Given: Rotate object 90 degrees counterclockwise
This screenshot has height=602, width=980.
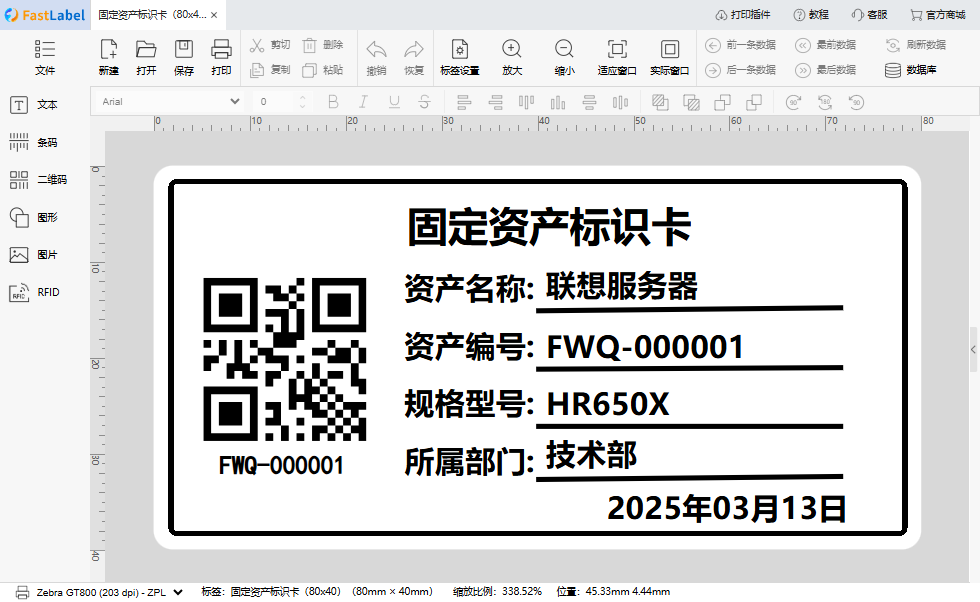Looking at the screenshot, I should [856, 102].
